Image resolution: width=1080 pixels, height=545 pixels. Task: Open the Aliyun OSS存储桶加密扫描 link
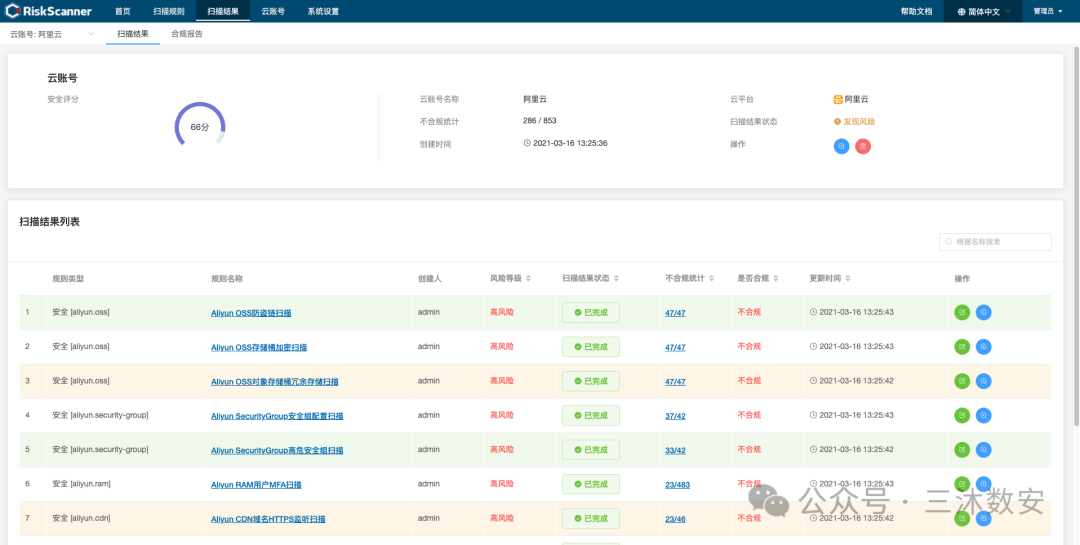(x=259, y=347)
